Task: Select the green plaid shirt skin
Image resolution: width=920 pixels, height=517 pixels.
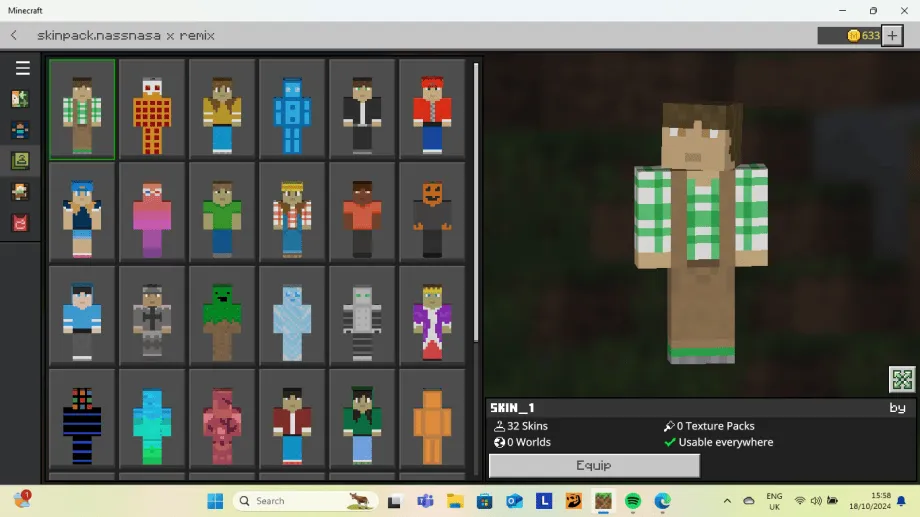Action: coord(82,109)
